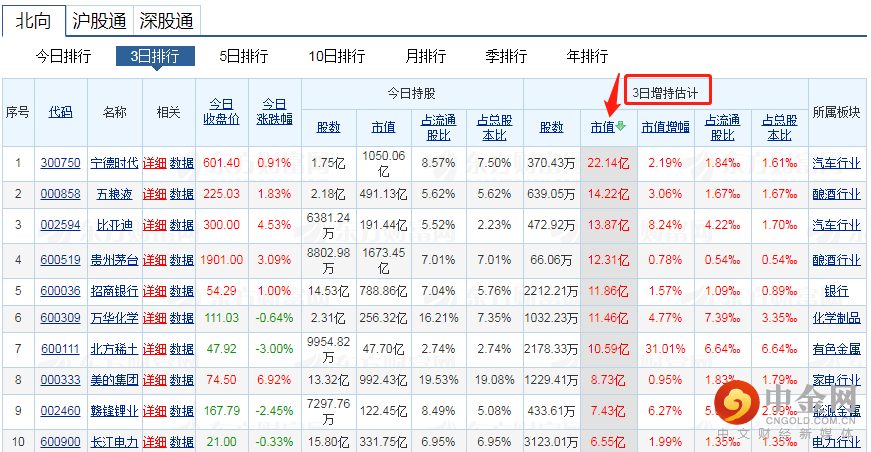
Task: Open stock code 000333
Action: click(61, 380)
